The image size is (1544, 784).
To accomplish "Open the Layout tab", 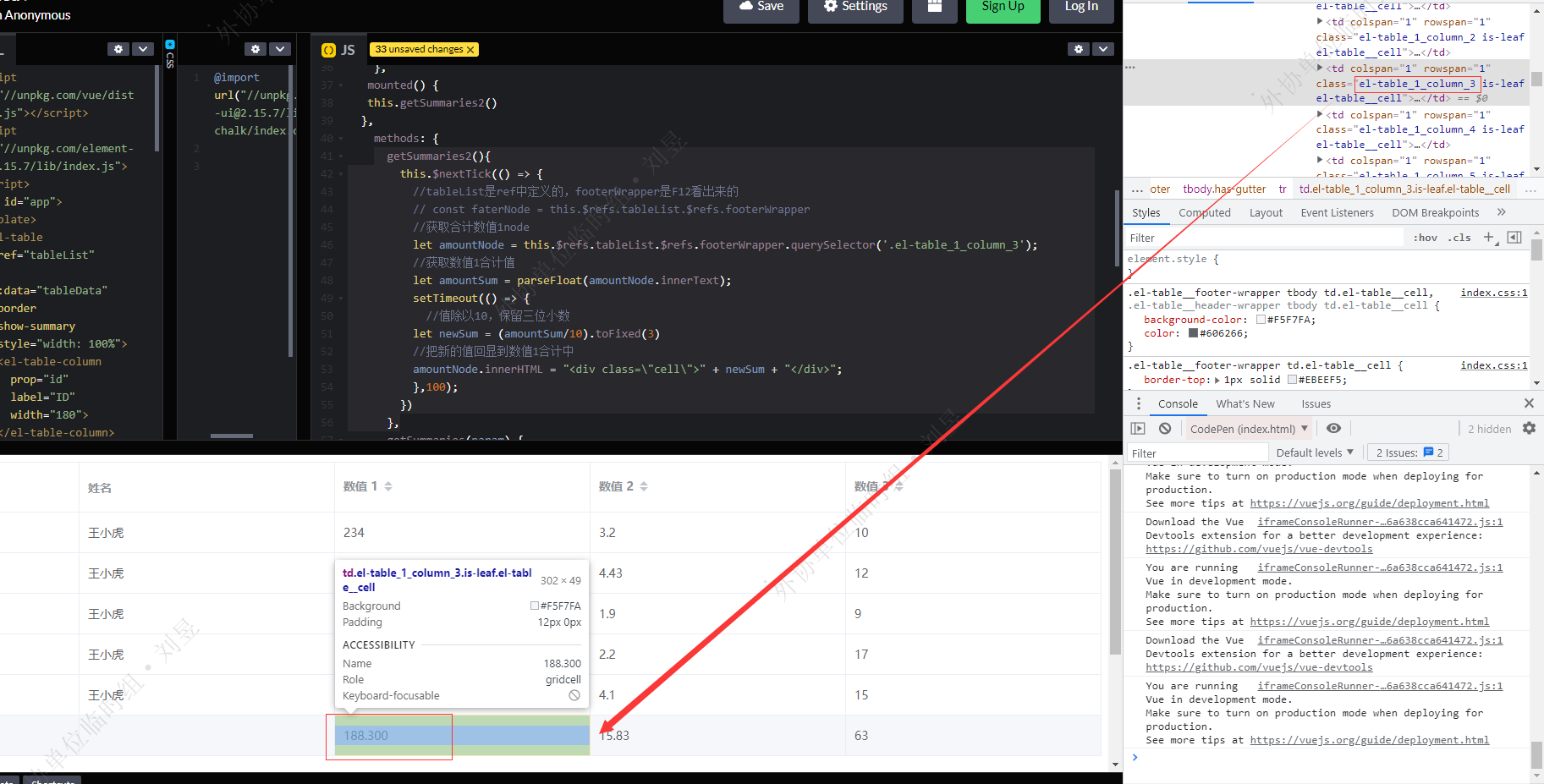I will click(x=1266, y=213).
